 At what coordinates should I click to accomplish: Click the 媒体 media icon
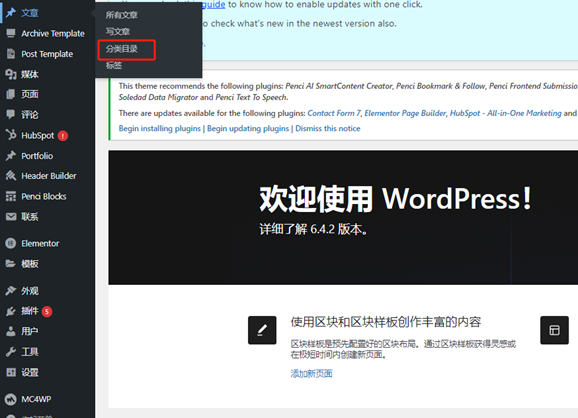[11, 74]
